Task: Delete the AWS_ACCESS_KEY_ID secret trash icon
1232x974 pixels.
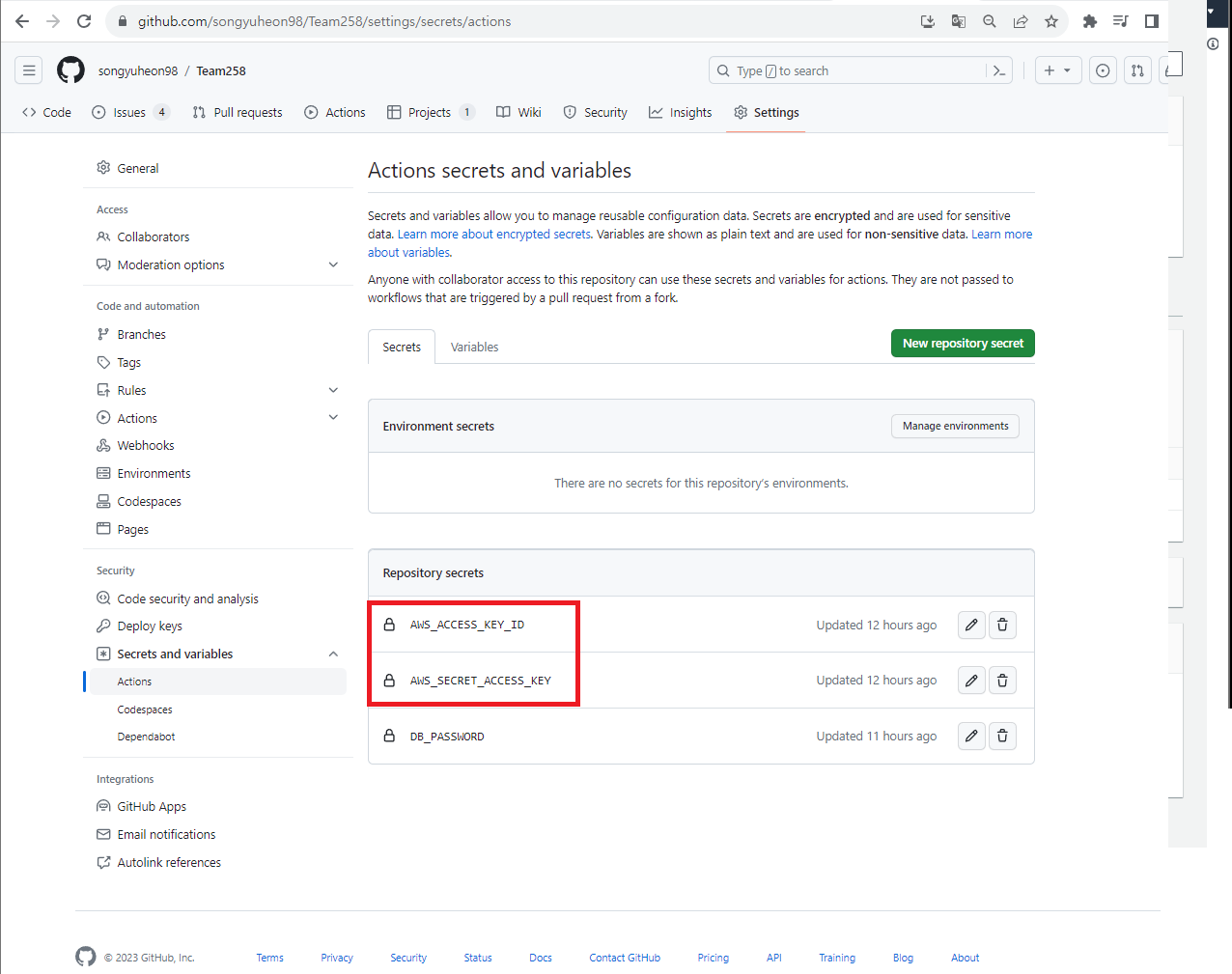Action: (x=1002, y=625)
